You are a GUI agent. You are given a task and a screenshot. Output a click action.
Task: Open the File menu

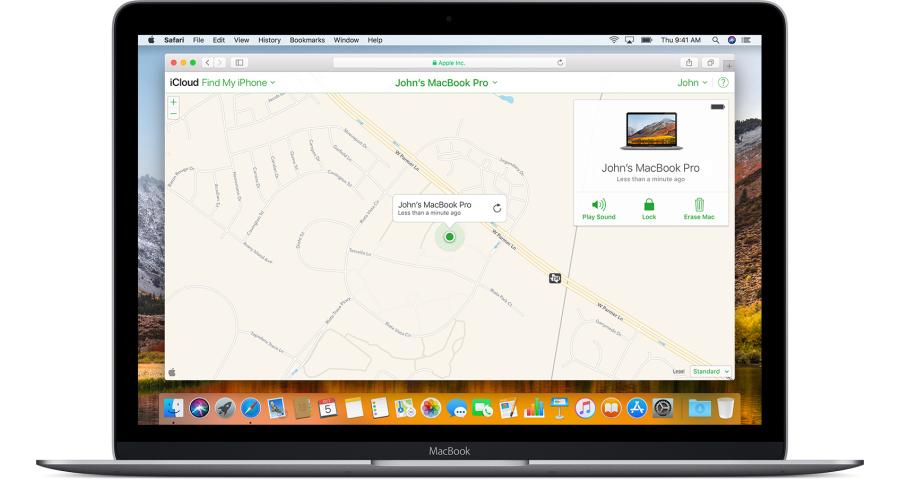(x=198, y=40)
